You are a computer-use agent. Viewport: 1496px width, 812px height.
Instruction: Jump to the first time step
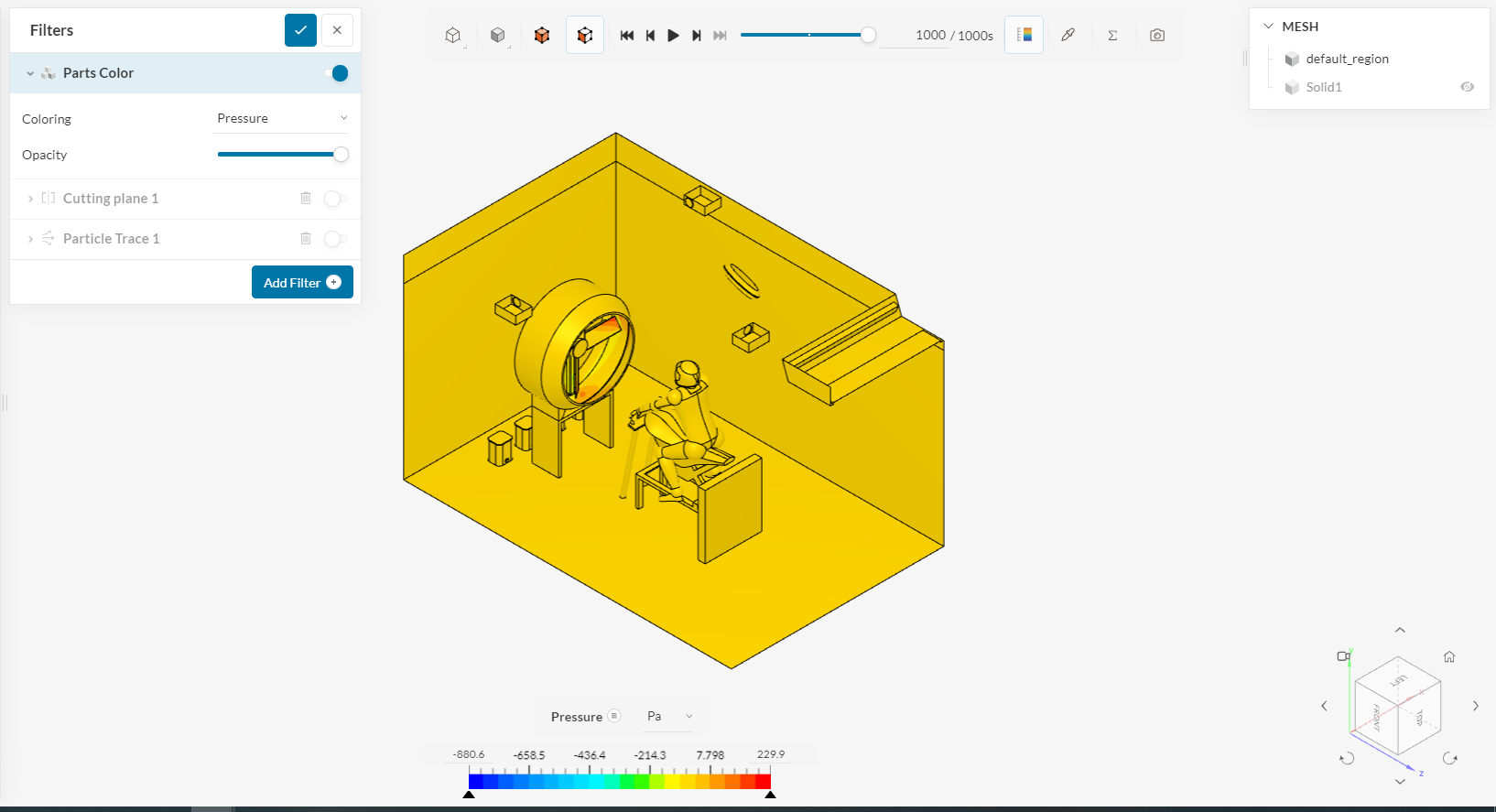[x=627, y=35]
